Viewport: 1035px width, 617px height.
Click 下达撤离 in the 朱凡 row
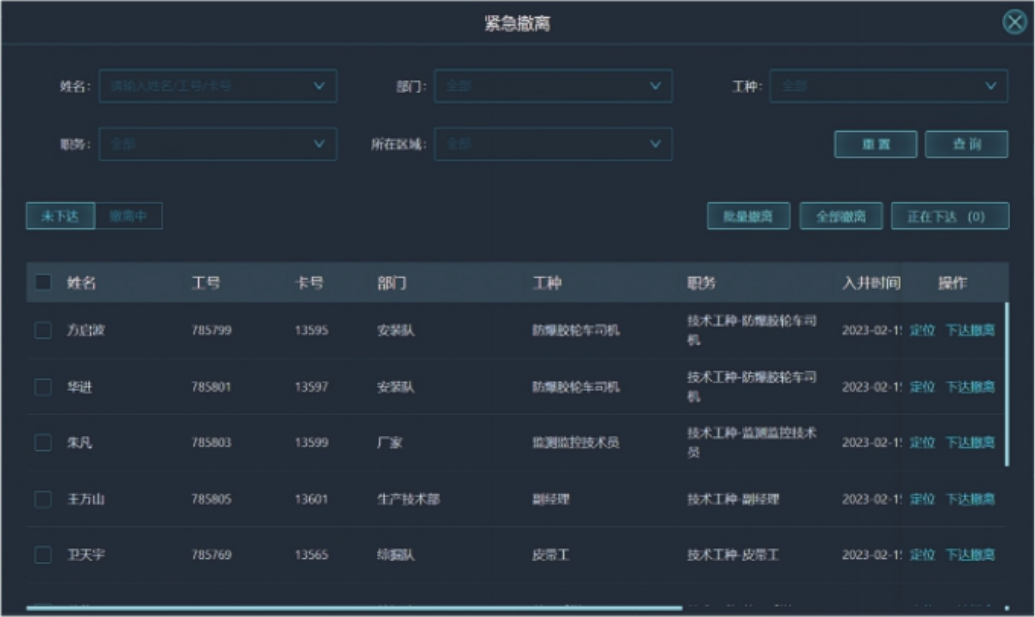(970, 442)
